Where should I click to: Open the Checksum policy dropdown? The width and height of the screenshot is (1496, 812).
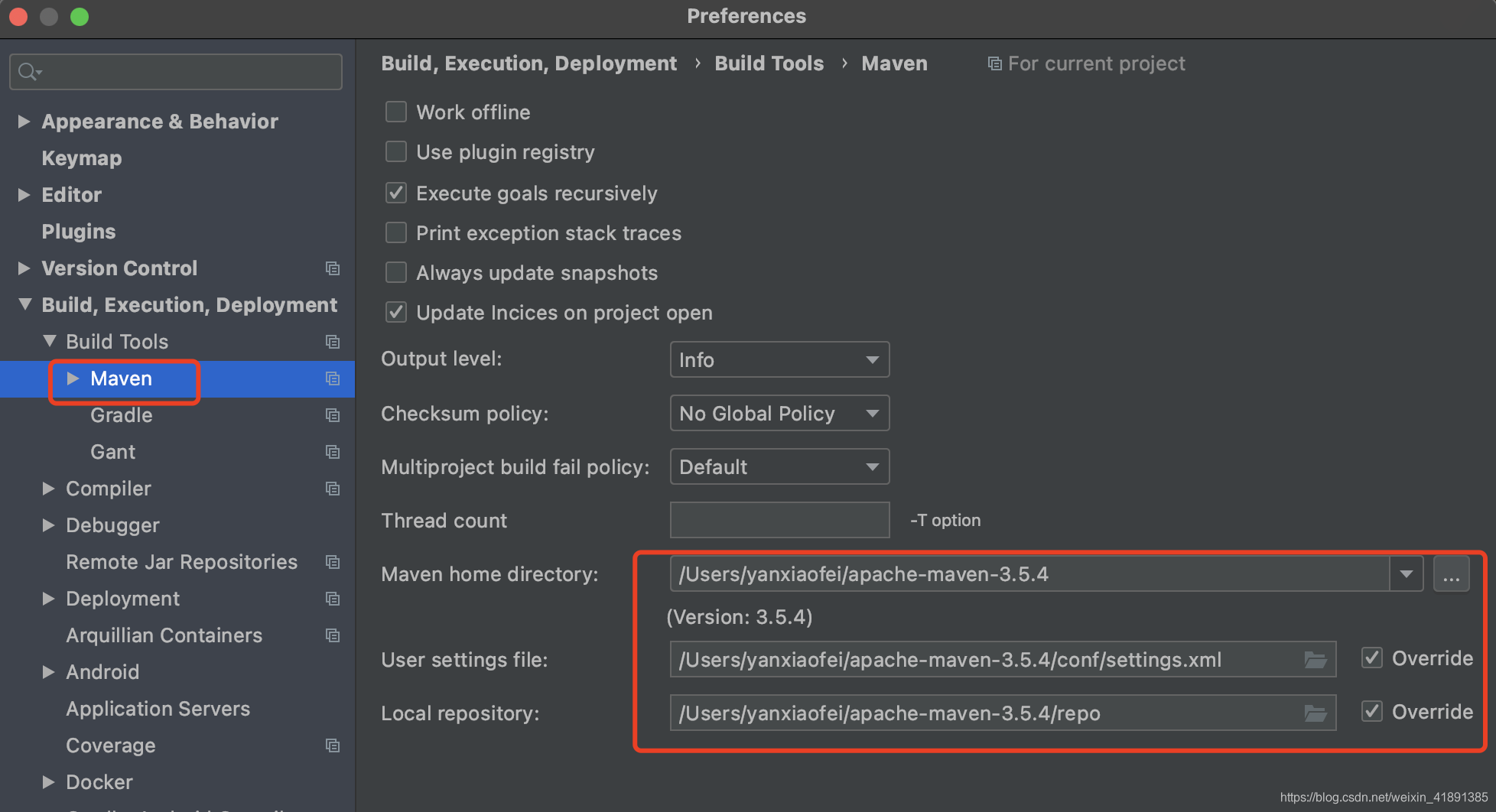[779, 413]
